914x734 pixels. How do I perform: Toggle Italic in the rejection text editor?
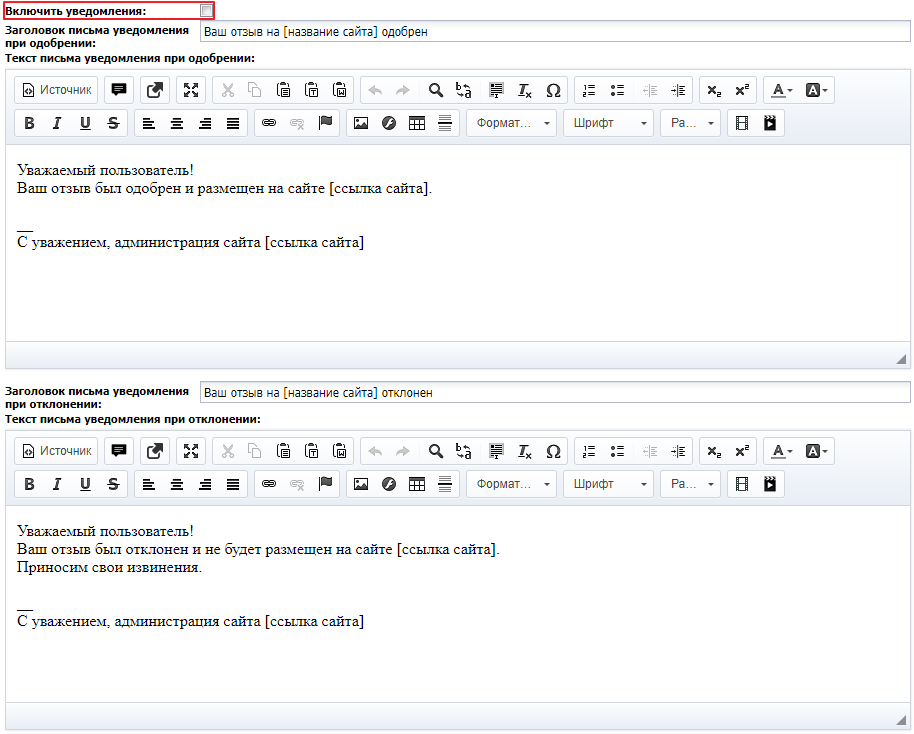tap(57, 484)
